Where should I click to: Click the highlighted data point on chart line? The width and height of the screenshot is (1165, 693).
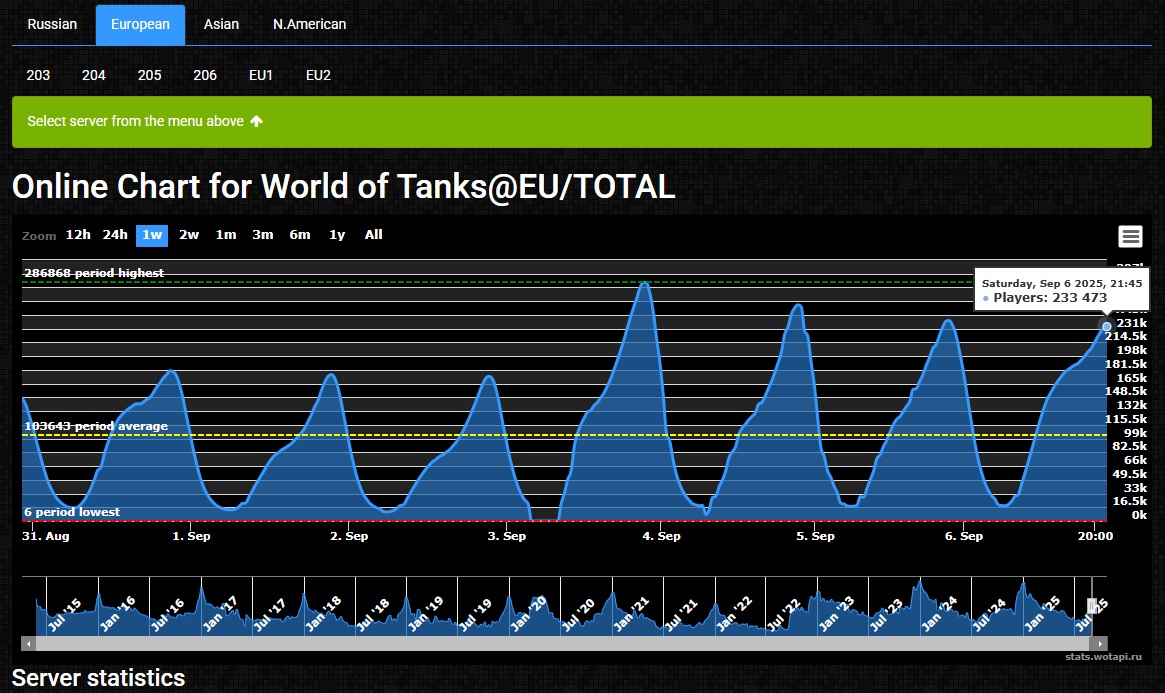1106,326
